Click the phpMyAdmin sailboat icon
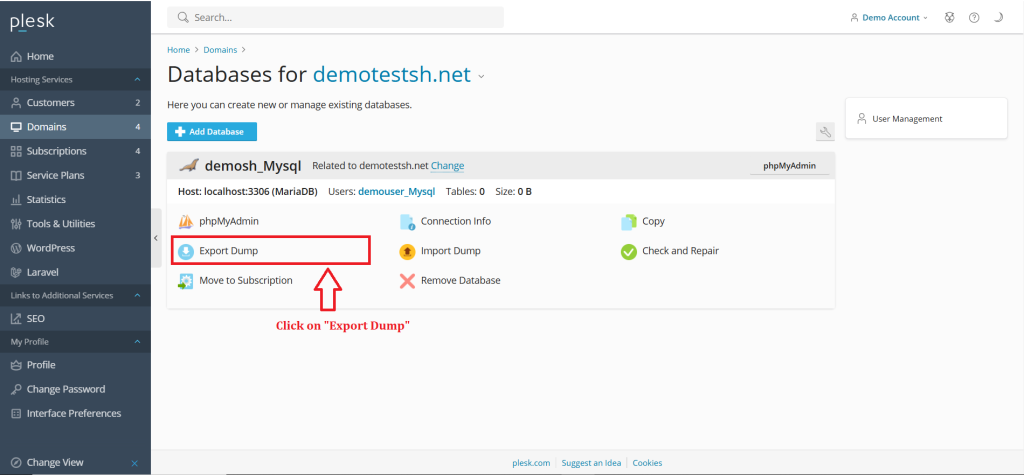The width and height of the screenshot is (1024, 475). [185, 222]
